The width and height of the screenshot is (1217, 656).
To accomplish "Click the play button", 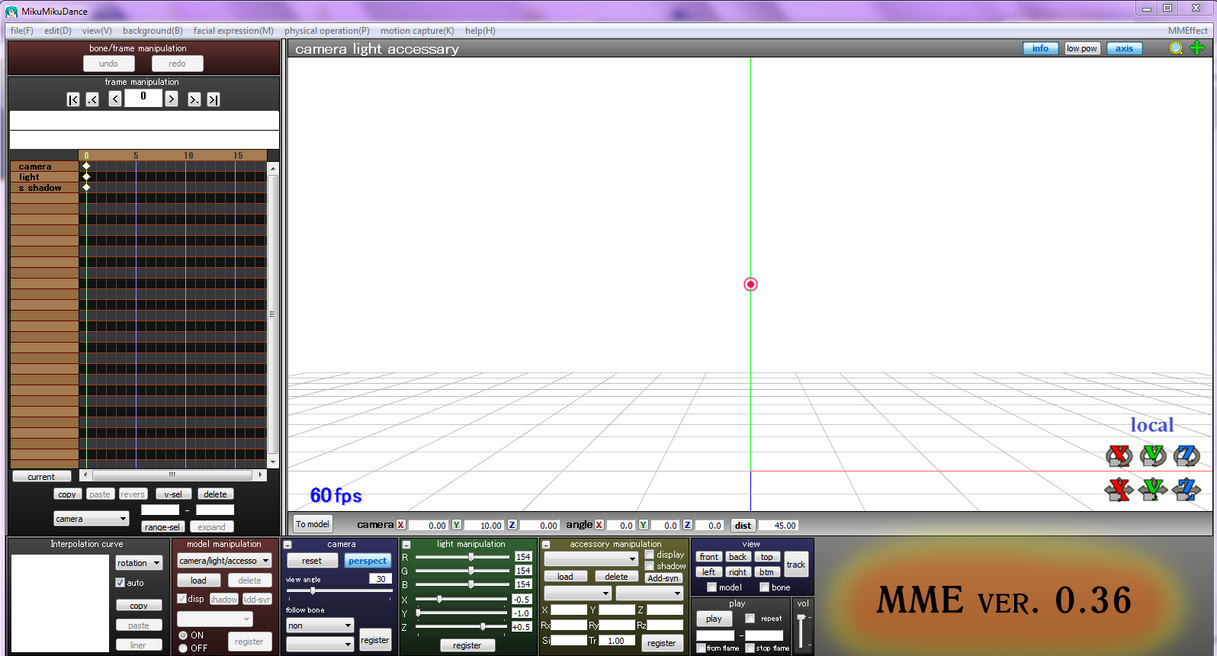I will [713, 619].
